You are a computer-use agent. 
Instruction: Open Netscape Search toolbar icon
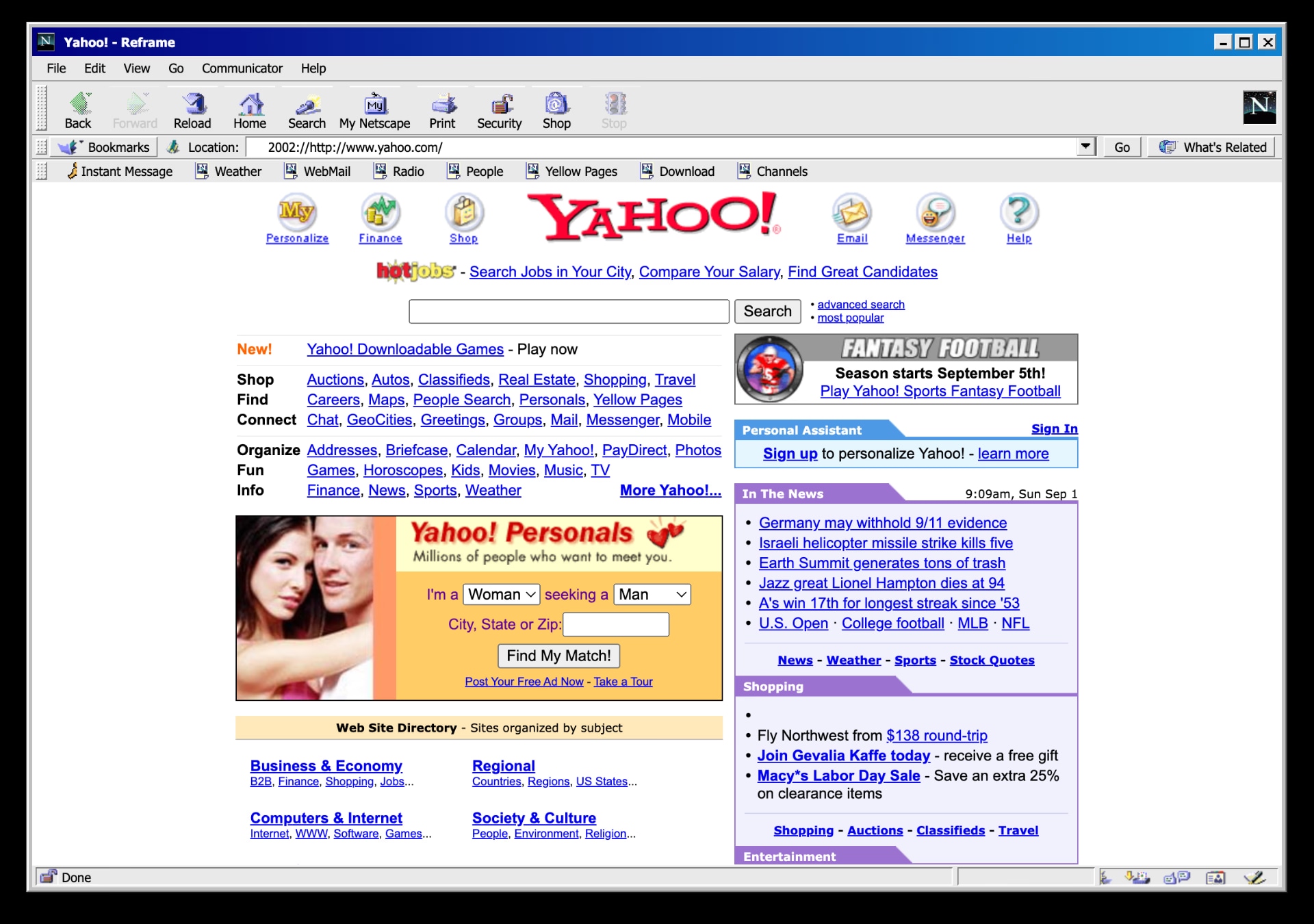[x=307, y=110]
